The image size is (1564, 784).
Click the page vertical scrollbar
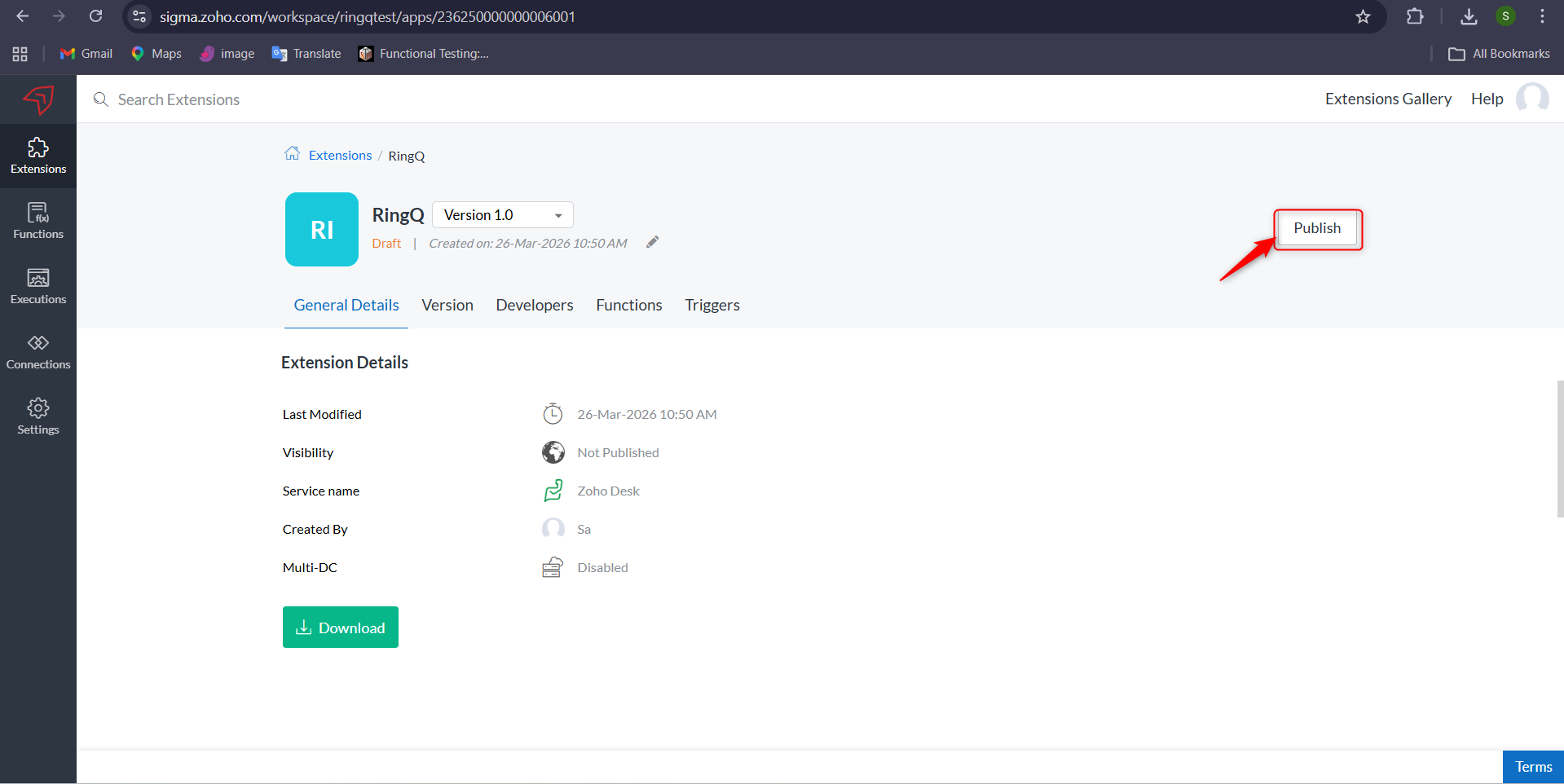[1560, 448]
